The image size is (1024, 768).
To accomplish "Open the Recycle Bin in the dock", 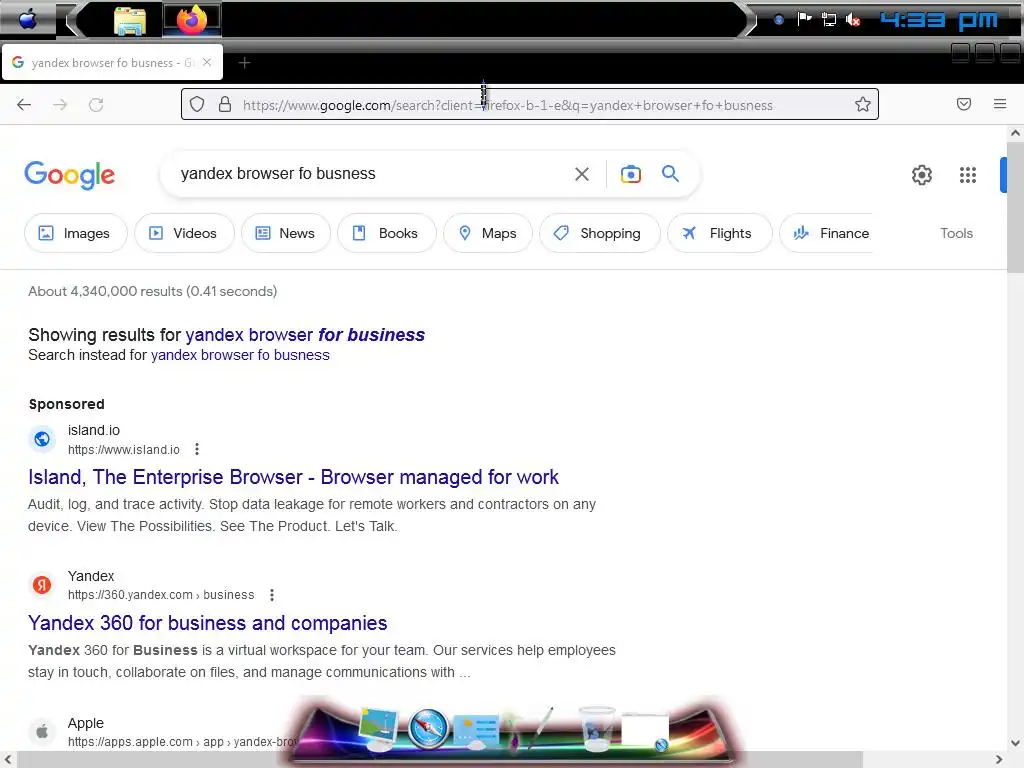I will coord(597,728).
